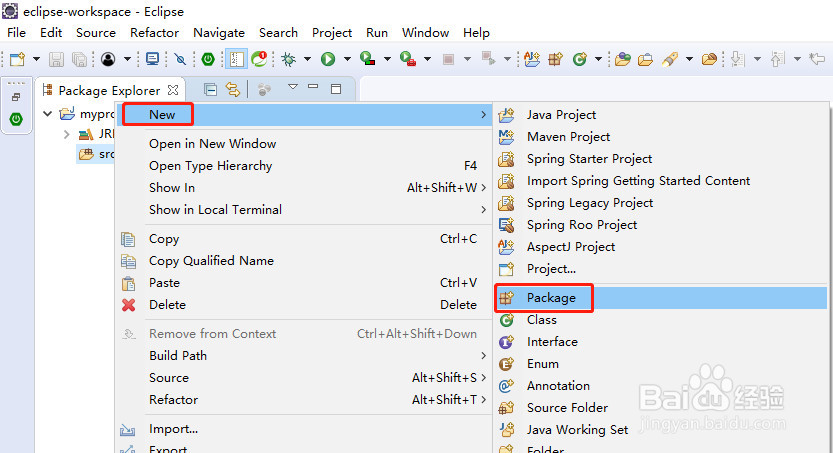Open the New Java Class dropdown arrow
The width and height of the screenshot is (833, 453).
click(598, 59)
